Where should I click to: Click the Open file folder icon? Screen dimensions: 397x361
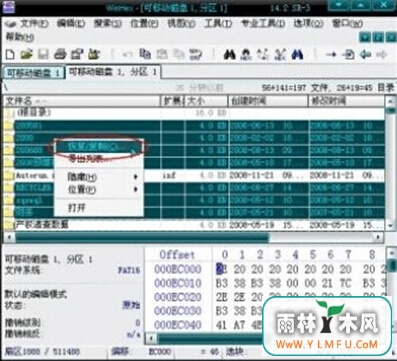pyautogui.click(x=26, y=54)
